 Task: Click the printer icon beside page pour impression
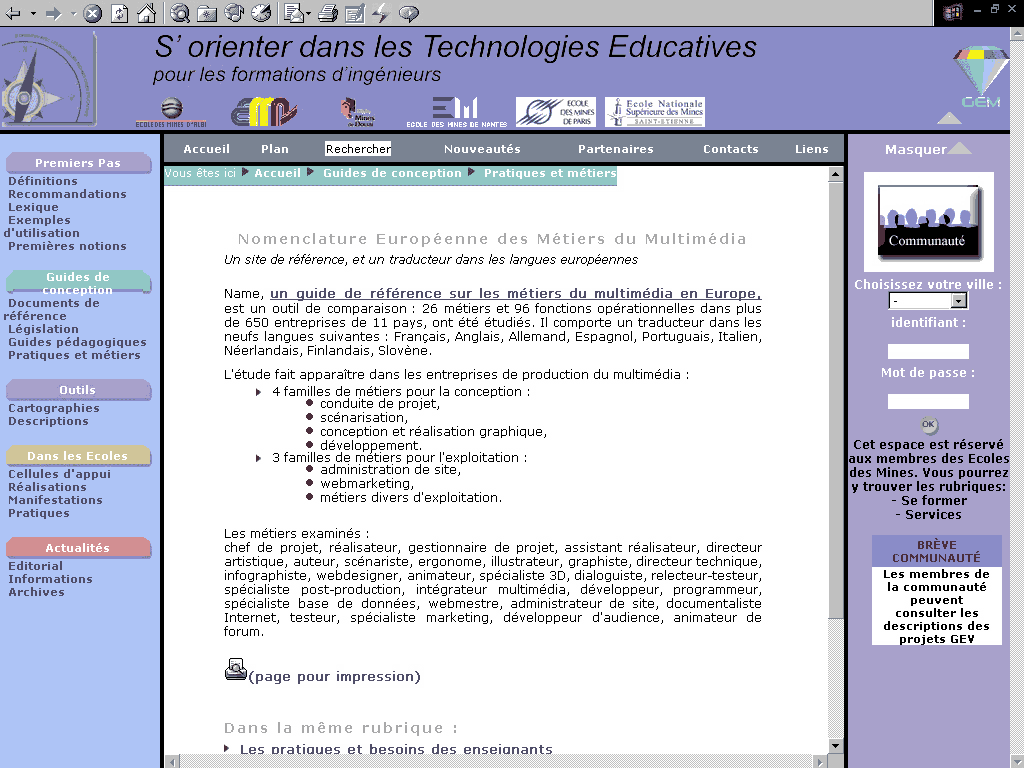(x=235, y=670)
